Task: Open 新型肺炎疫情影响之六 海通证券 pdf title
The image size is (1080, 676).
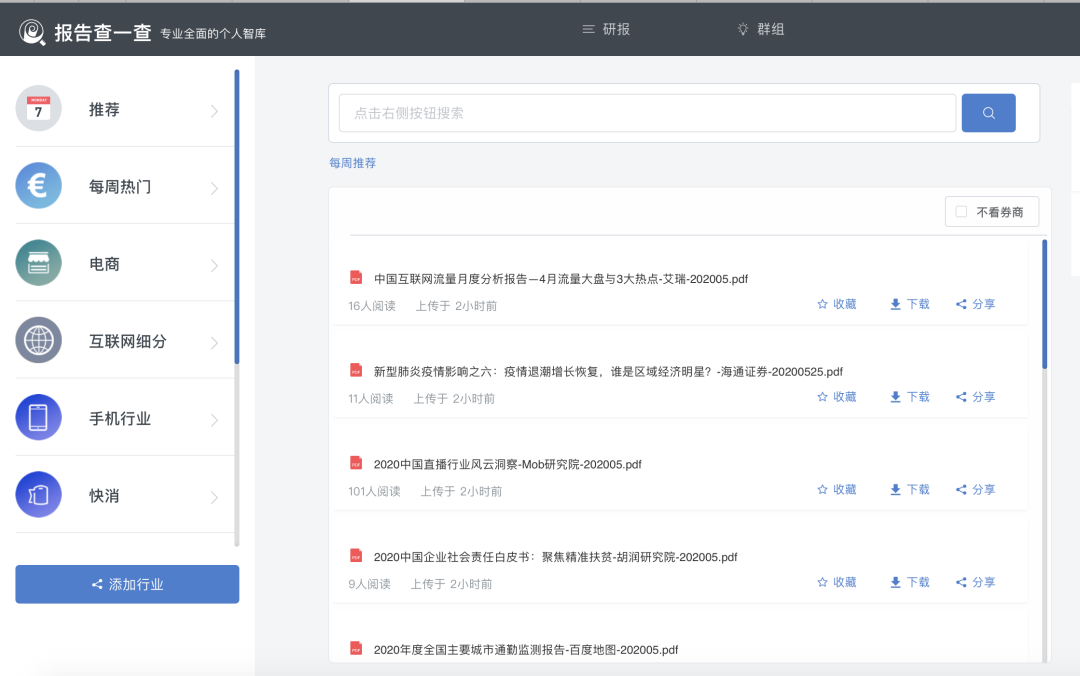Action: (x=608, y=371)
